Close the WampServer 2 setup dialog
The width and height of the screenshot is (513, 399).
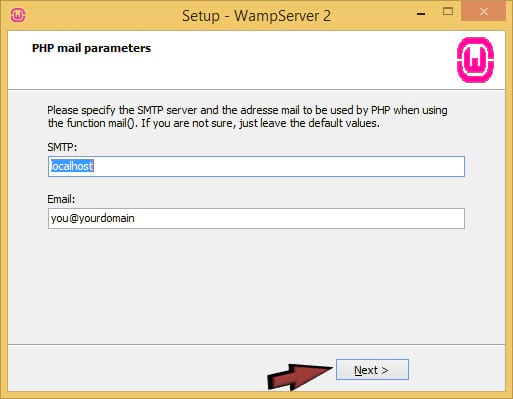(484, 12)
